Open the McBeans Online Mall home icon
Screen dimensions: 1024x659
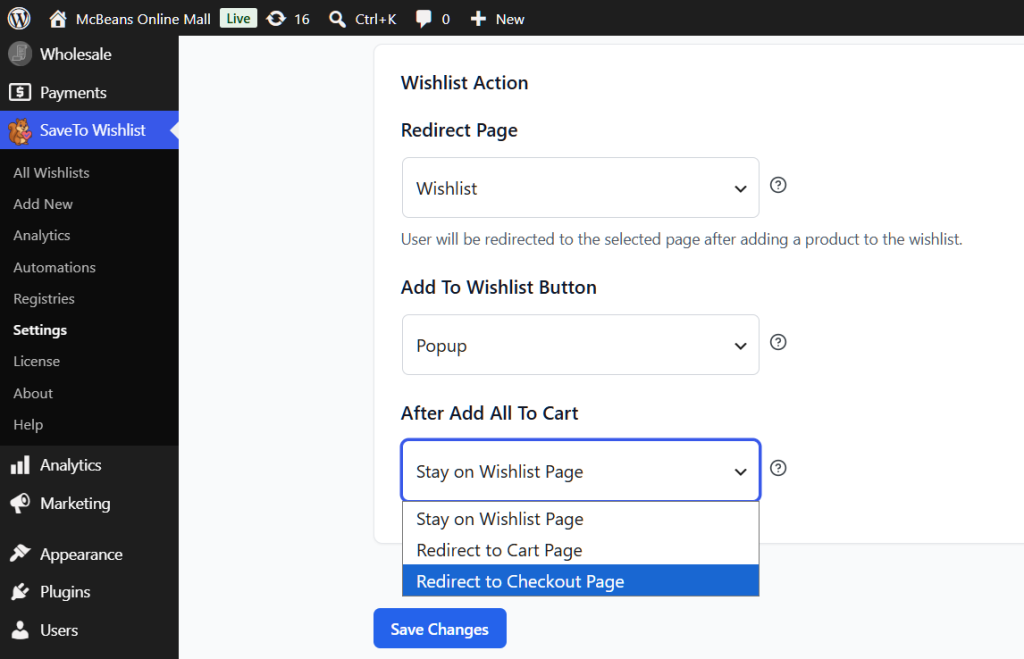click(x=57, y=19)
